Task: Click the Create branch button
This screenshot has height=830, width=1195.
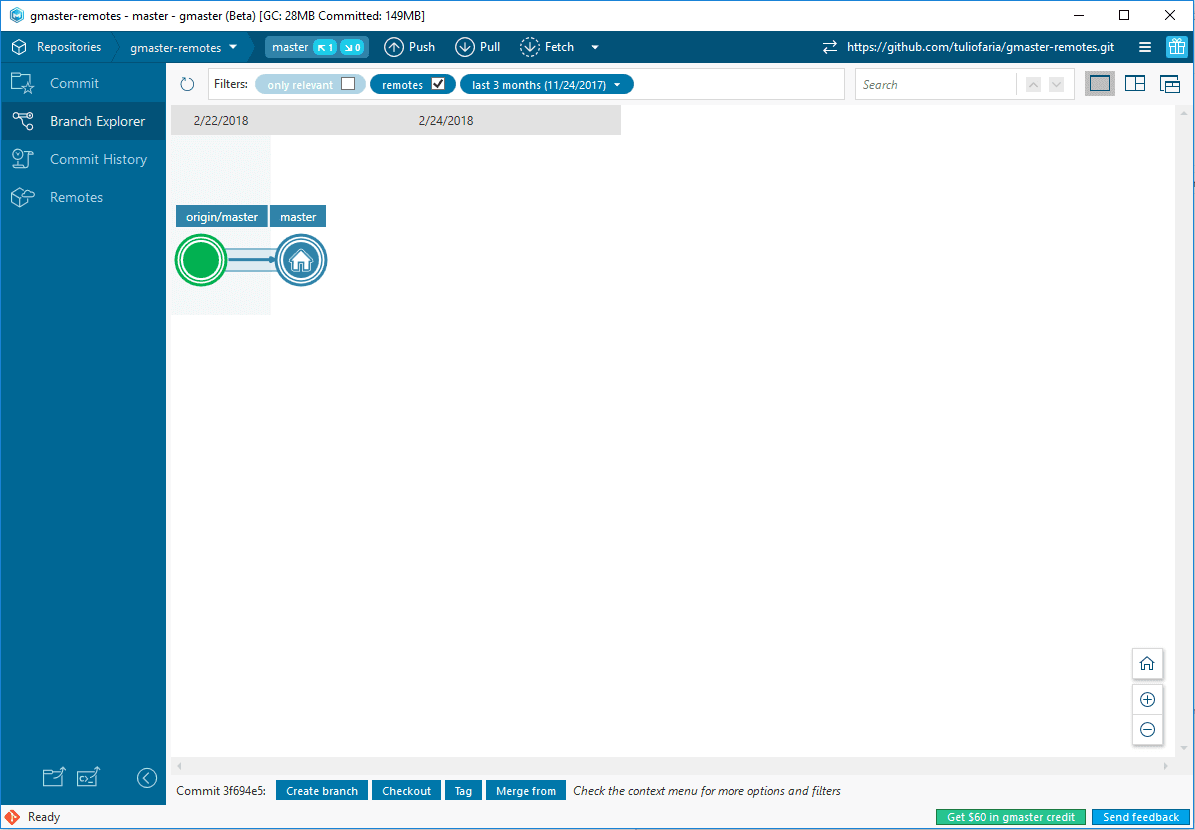Action: (x=322, y=791)
